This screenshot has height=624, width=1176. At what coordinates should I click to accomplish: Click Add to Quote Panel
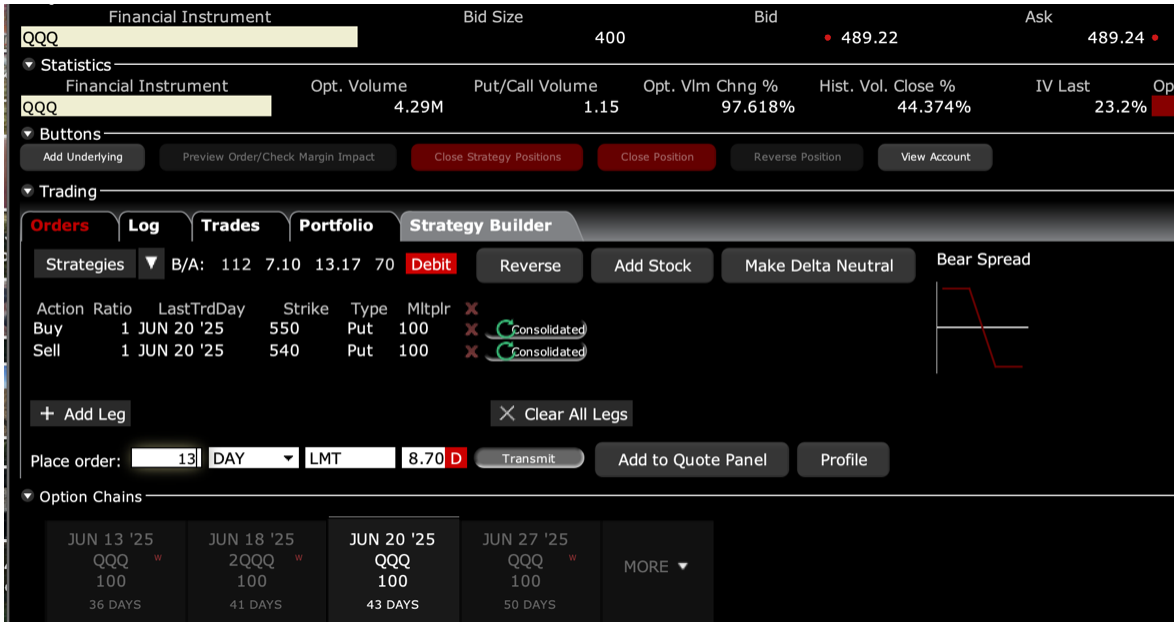point(692,460)
